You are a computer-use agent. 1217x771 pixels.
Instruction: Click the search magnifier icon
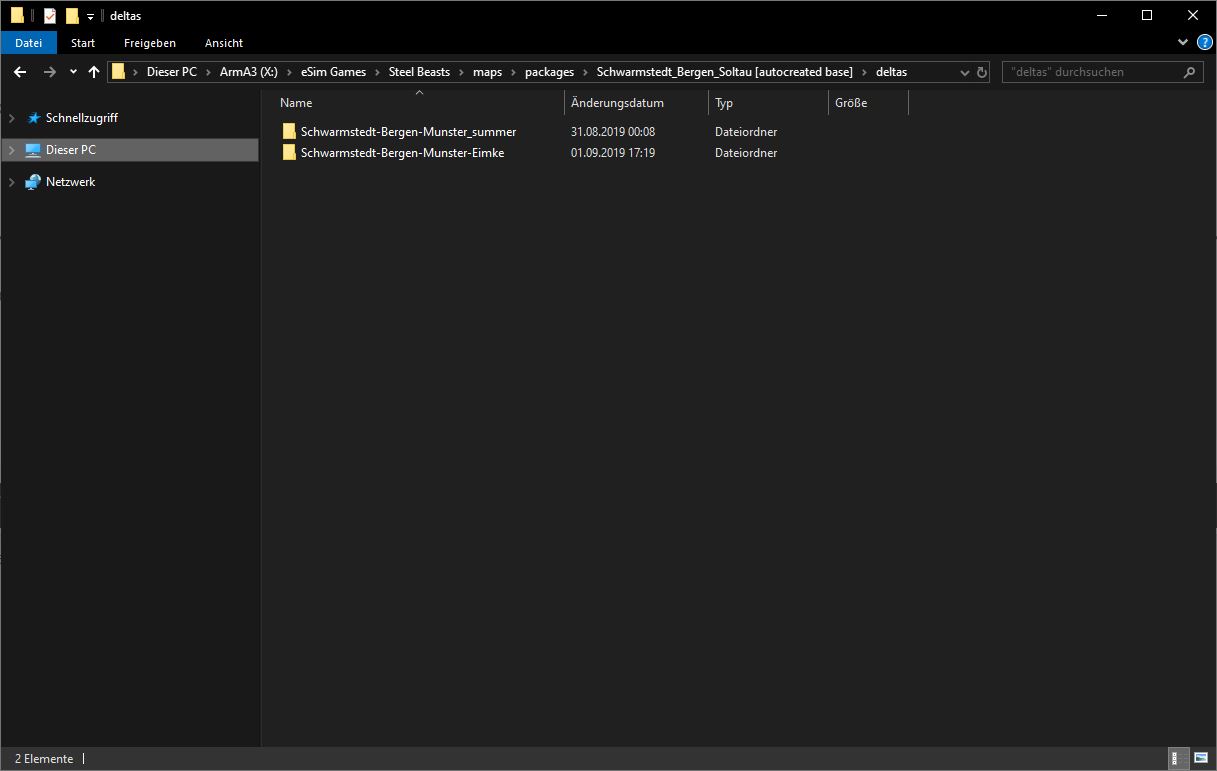[1189, 72]
